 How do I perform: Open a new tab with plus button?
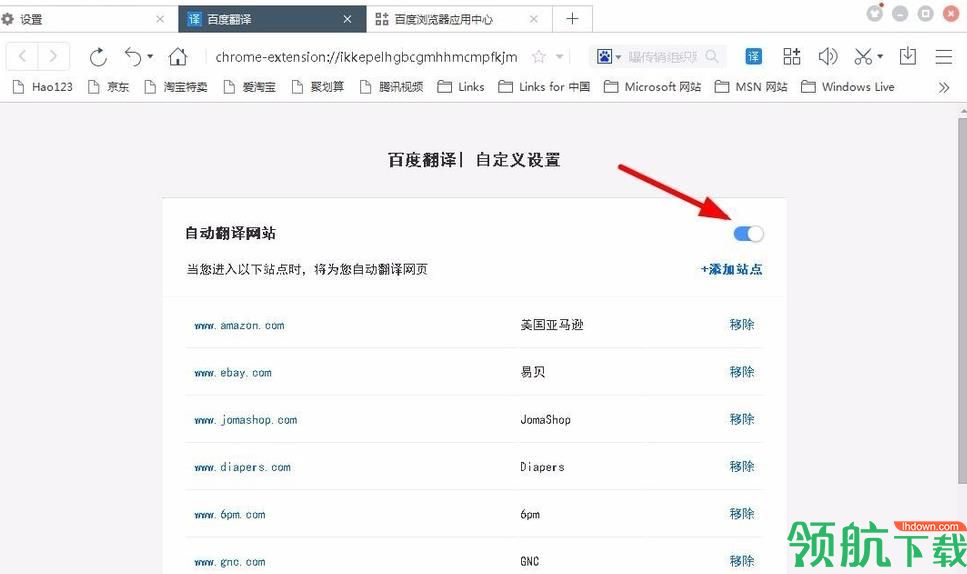tap(572, 19)
